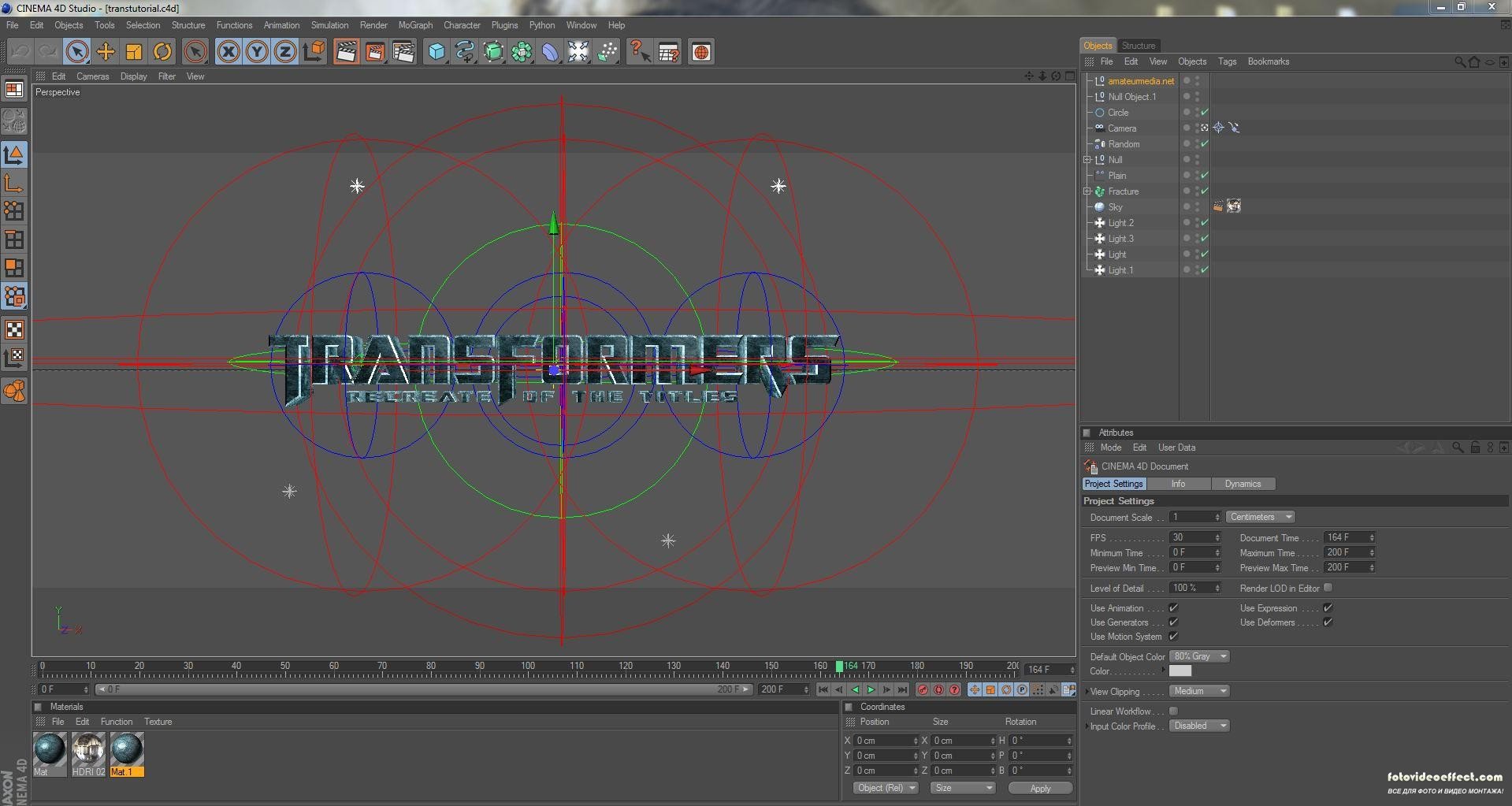Image resolution: width=1512 pixels, height=806 pixels.
Task: Click the Autokeying record icon
Action: point(938,689)
